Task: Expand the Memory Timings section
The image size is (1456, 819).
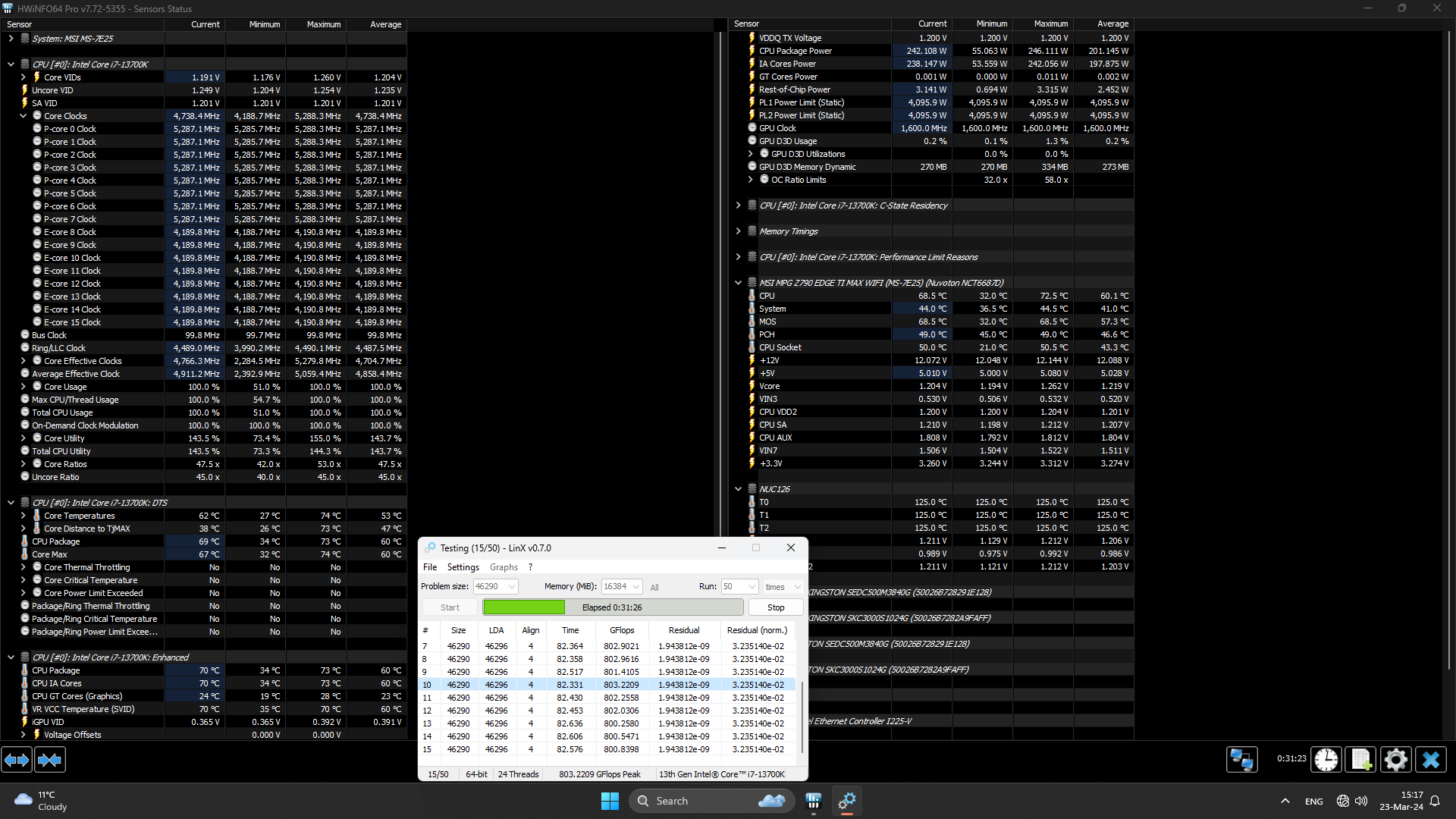Action: [738, 231]
